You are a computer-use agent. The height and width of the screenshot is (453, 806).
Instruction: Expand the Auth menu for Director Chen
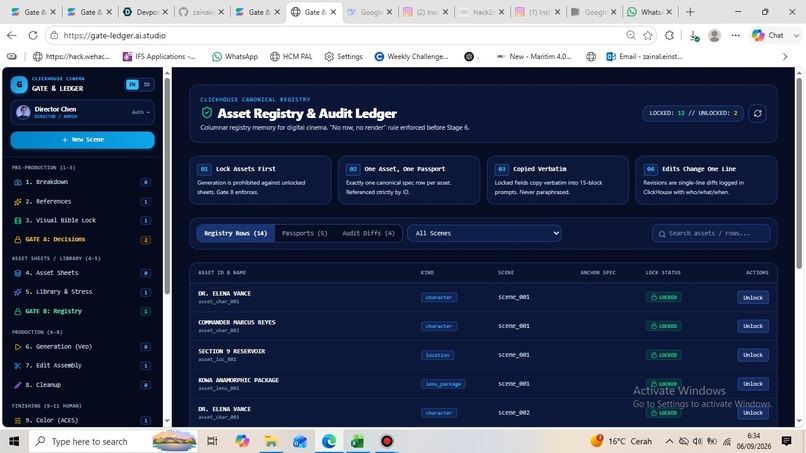[140, 112]
